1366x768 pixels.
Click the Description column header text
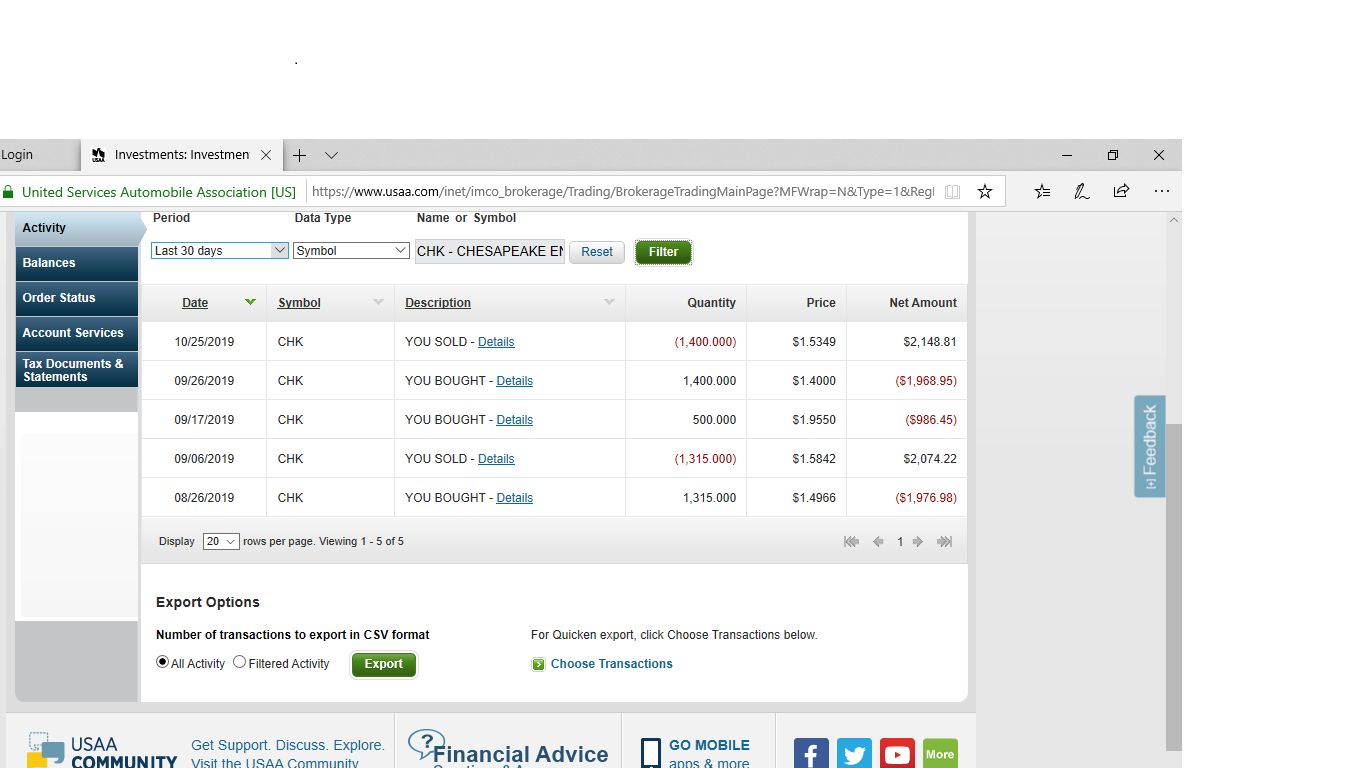click(x=438, y=303)
